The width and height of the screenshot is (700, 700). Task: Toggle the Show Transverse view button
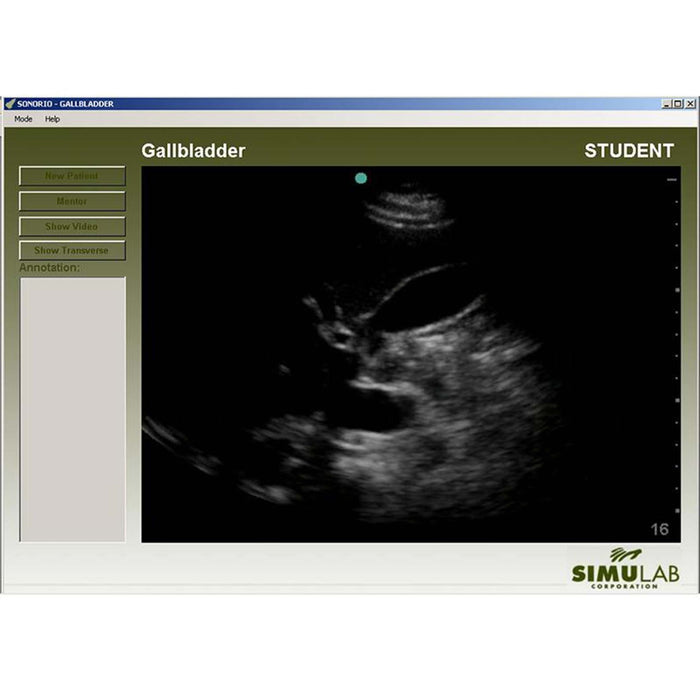[x=72, y=251]
